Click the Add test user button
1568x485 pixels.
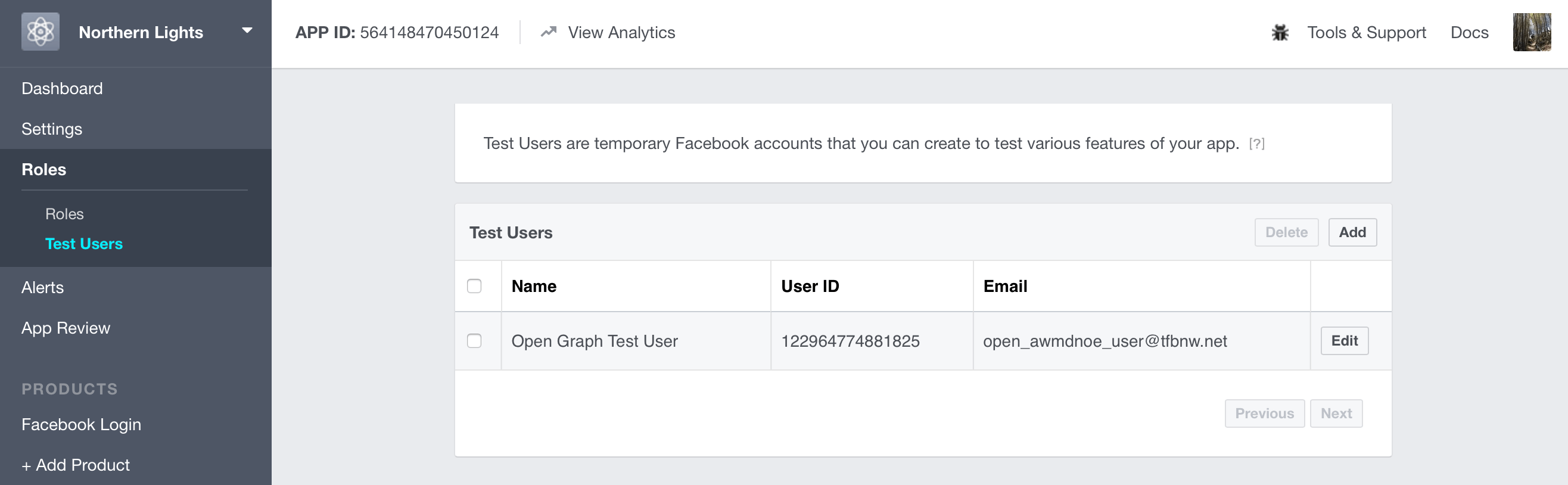[x=1352, y=232]
